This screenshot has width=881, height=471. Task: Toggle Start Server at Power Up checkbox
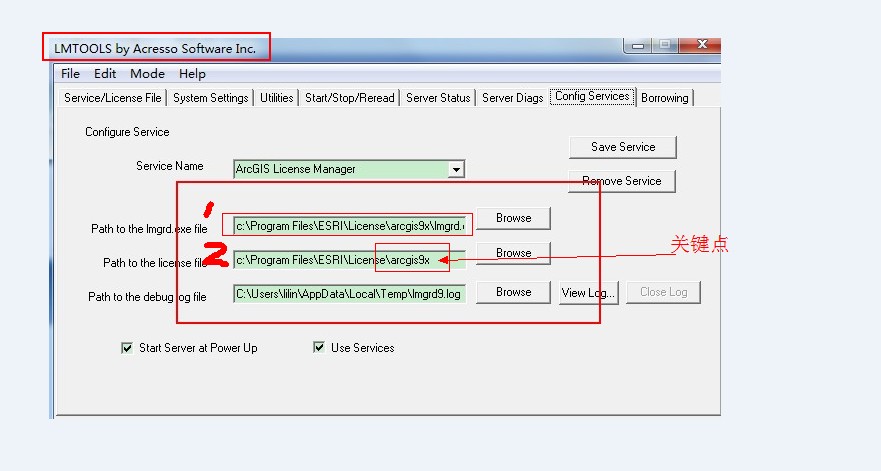(x=127, y=348)
